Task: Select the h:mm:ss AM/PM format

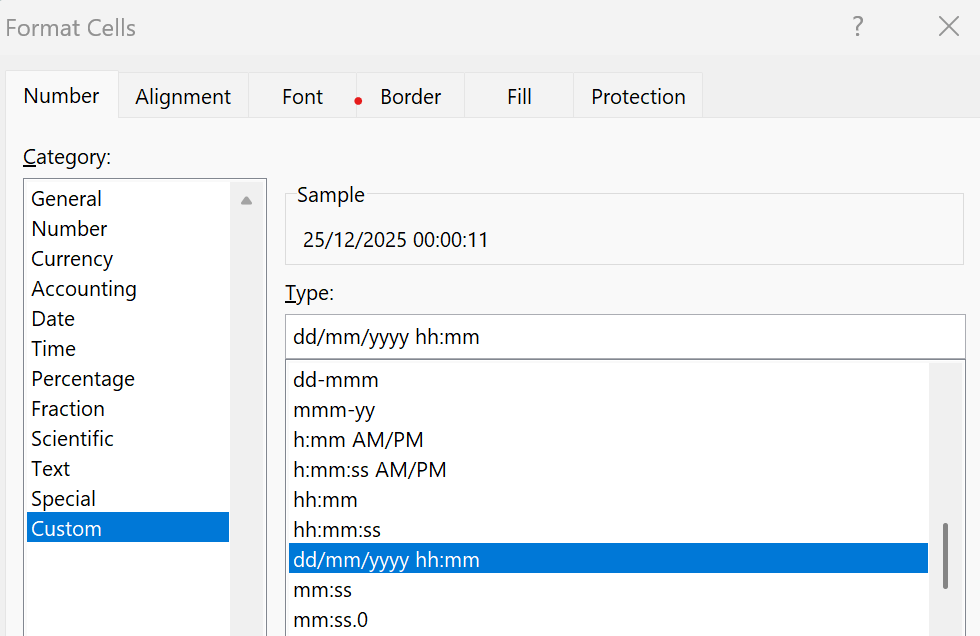Action: (370, 470)
